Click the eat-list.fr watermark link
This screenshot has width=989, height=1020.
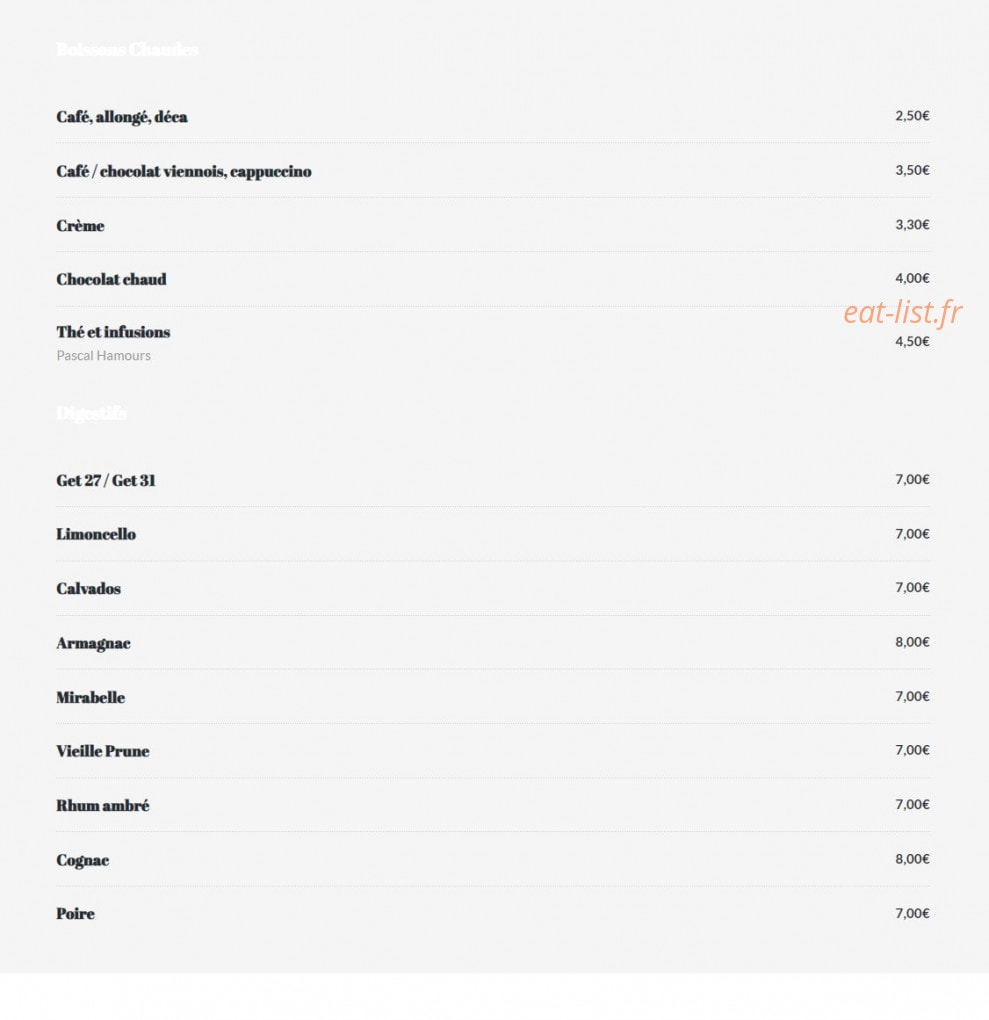click(902, 312)
